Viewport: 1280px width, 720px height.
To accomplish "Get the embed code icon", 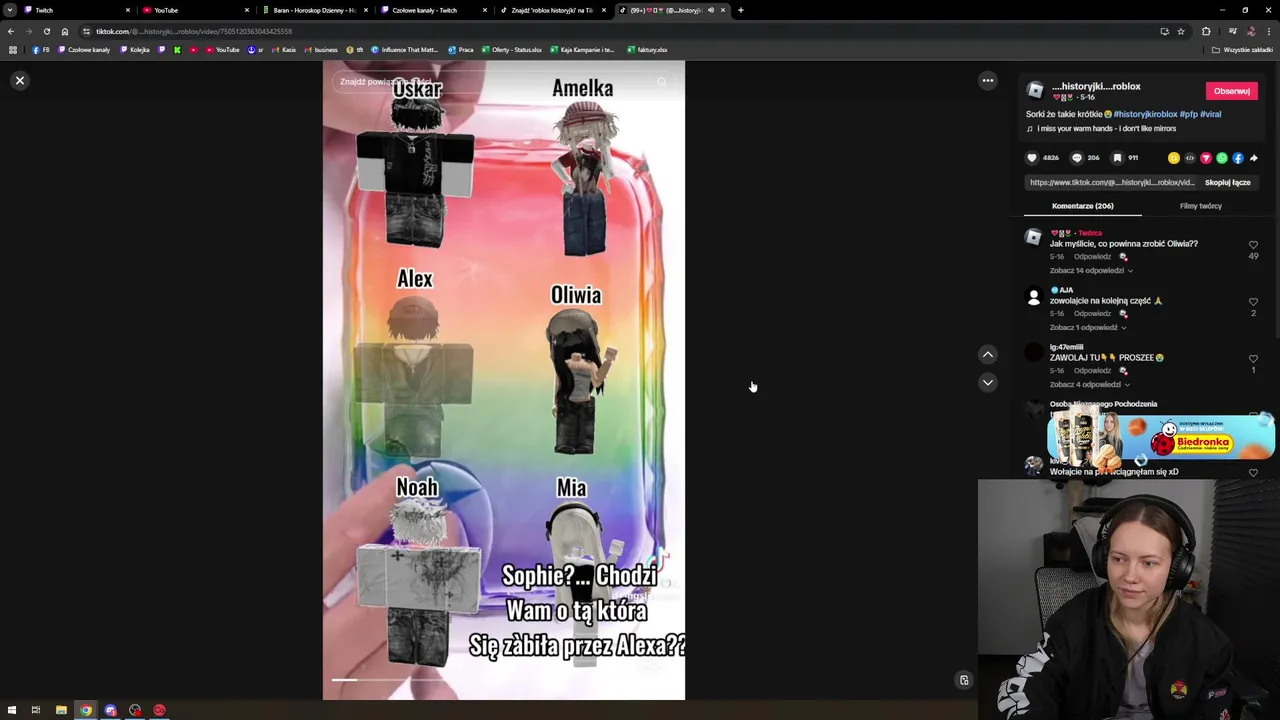I will (1190, 158).
